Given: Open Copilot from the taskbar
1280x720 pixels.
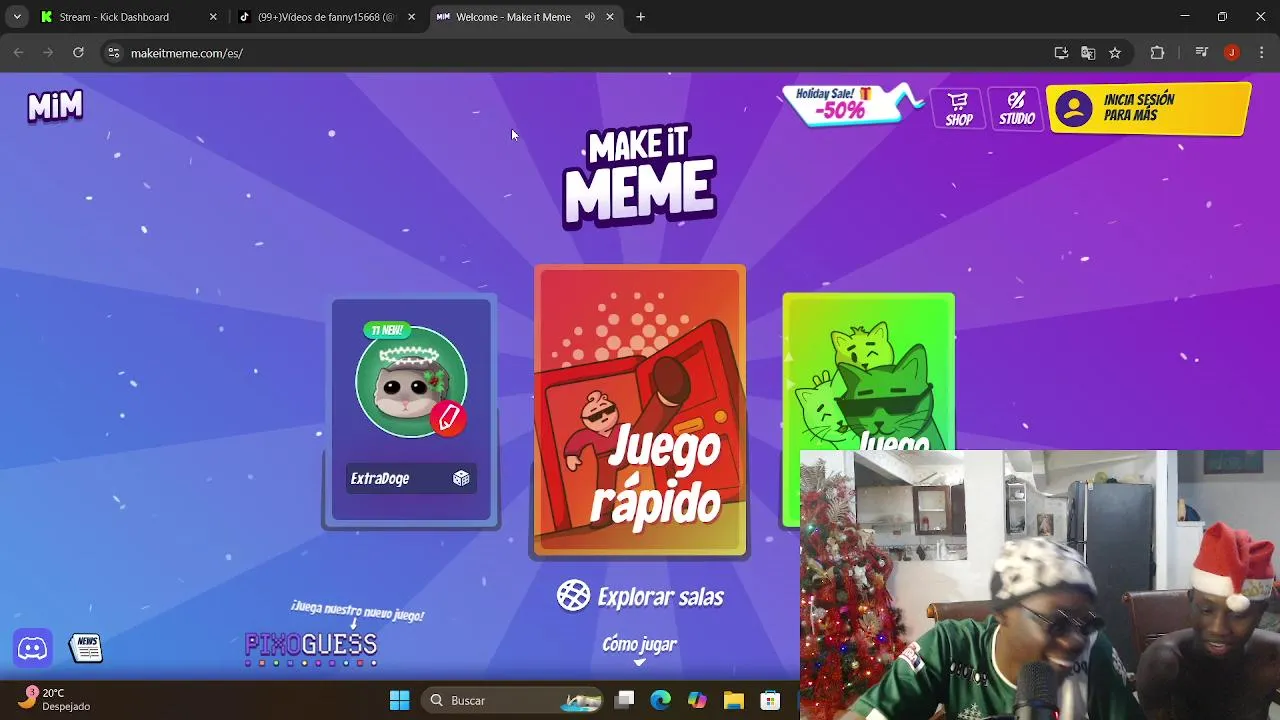Looking at the screenshot, I should [697, 700].
